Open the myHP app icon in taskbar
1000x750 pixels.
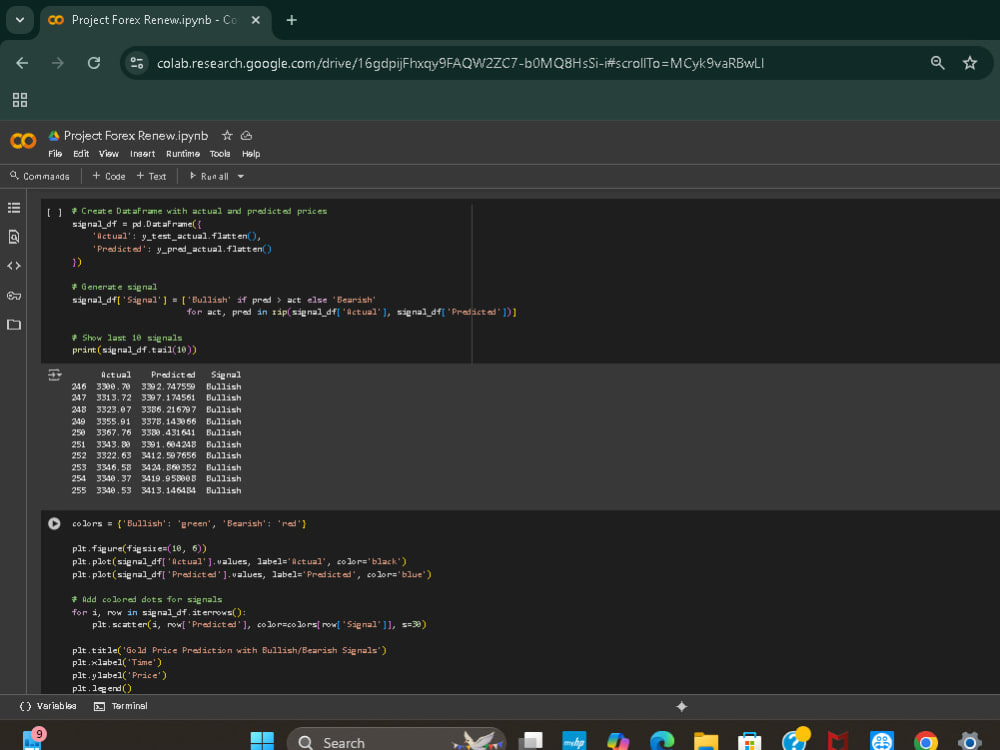575,742
